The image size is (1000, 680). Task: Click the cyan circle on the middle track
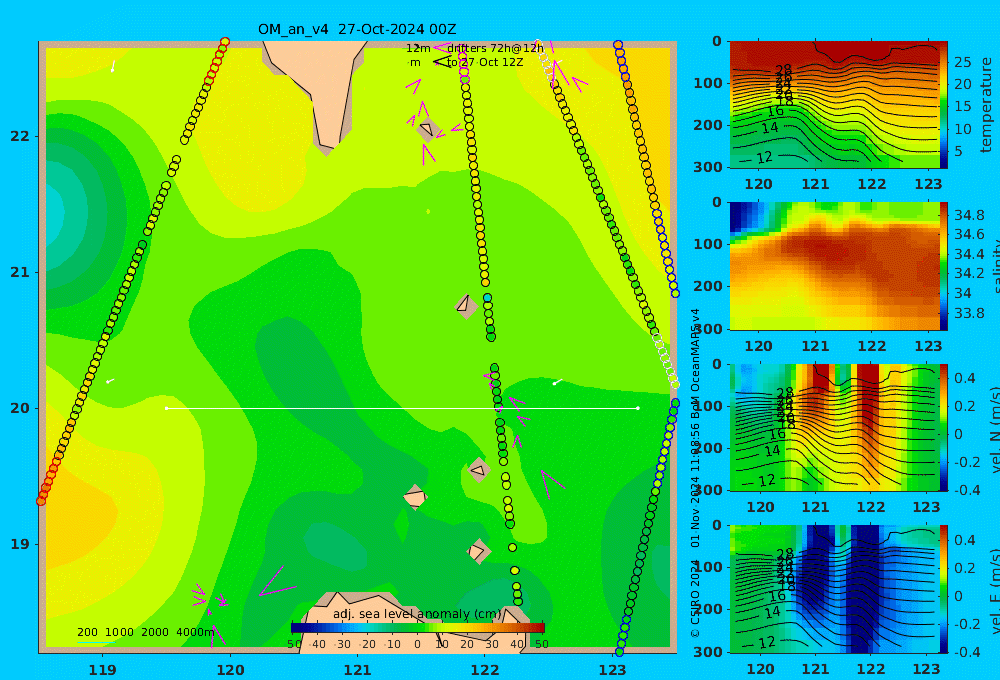click(x=487, y=298)
